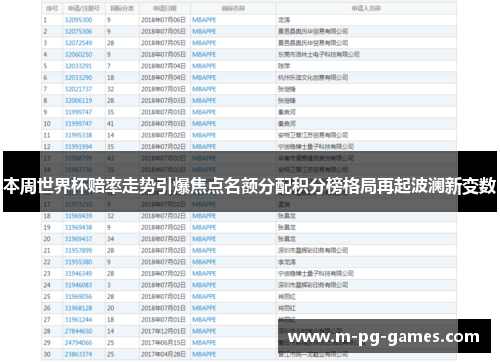Select applicant name in row 1
This screenshot has width=500, height=362.
click(x=284, y=20)
